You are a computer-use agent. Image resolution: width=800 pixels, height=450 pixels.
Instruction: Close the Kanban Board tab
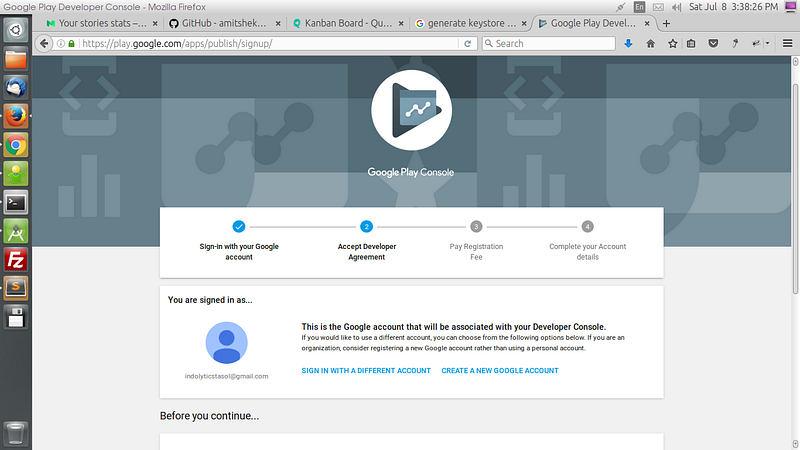click(x=401, y=23)
